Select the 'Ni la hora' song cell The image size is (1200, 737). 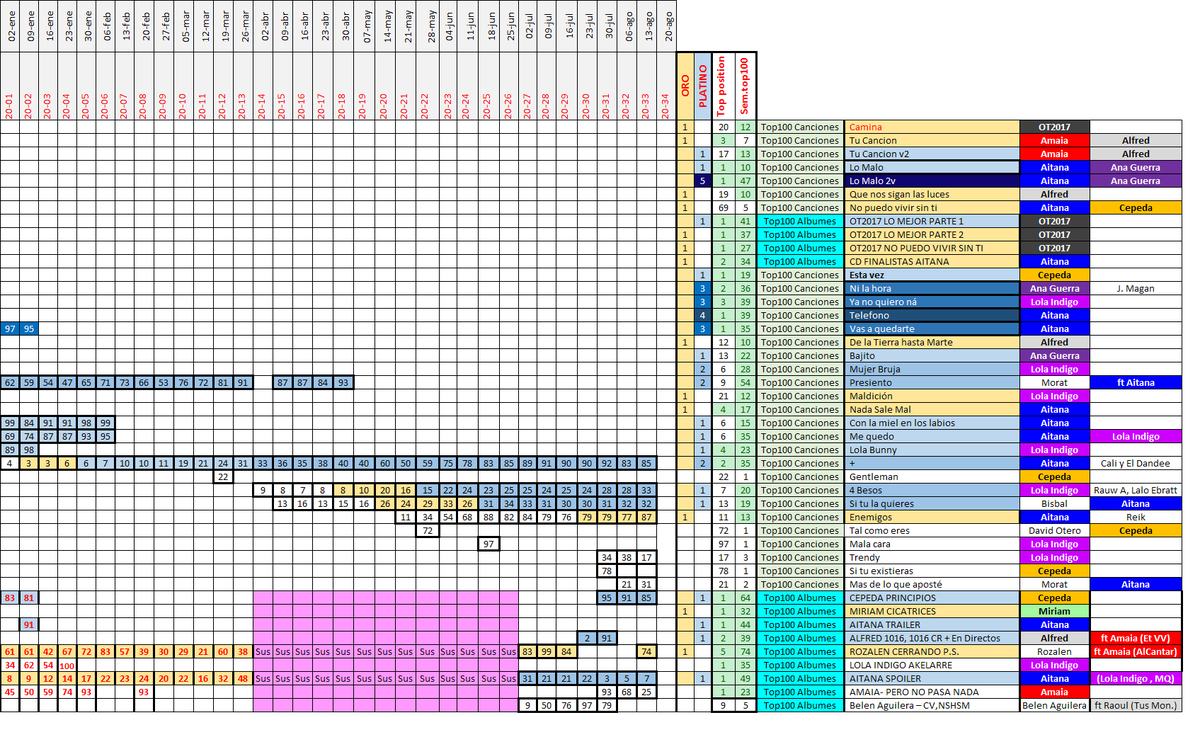click(x=931, y=289)
